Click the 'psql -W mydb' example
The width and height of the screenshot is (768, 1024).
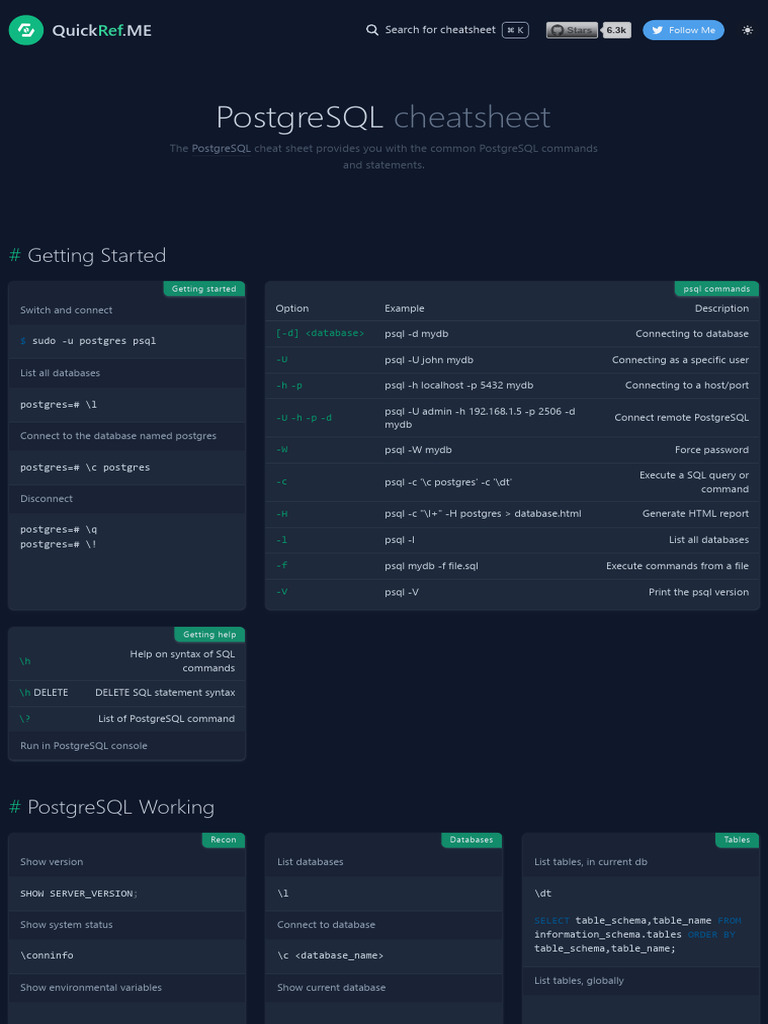tap(418, 449)
